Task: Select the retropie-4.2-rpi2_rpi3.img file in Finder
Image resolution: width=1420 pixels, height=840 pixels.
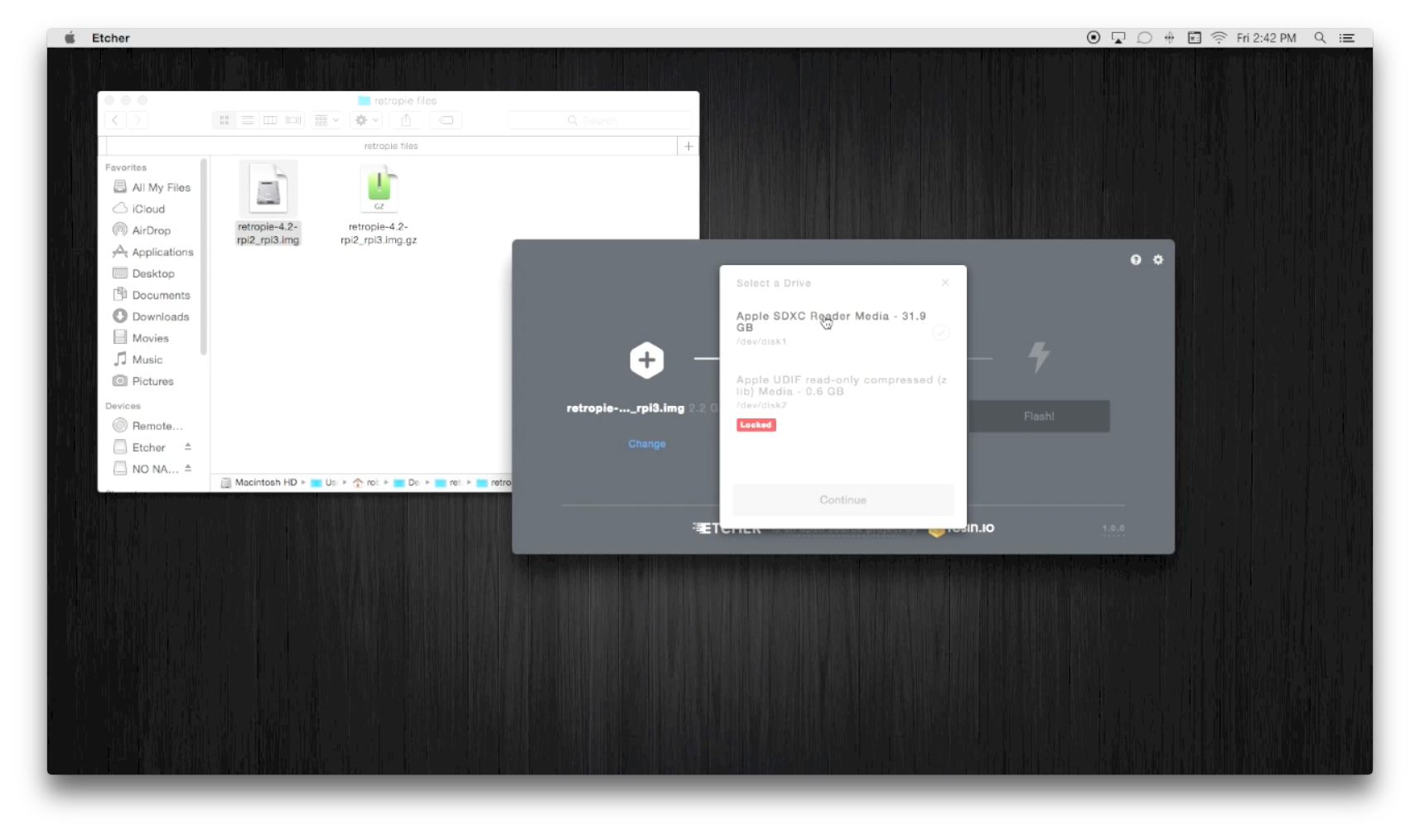Action: click(268, 204)
